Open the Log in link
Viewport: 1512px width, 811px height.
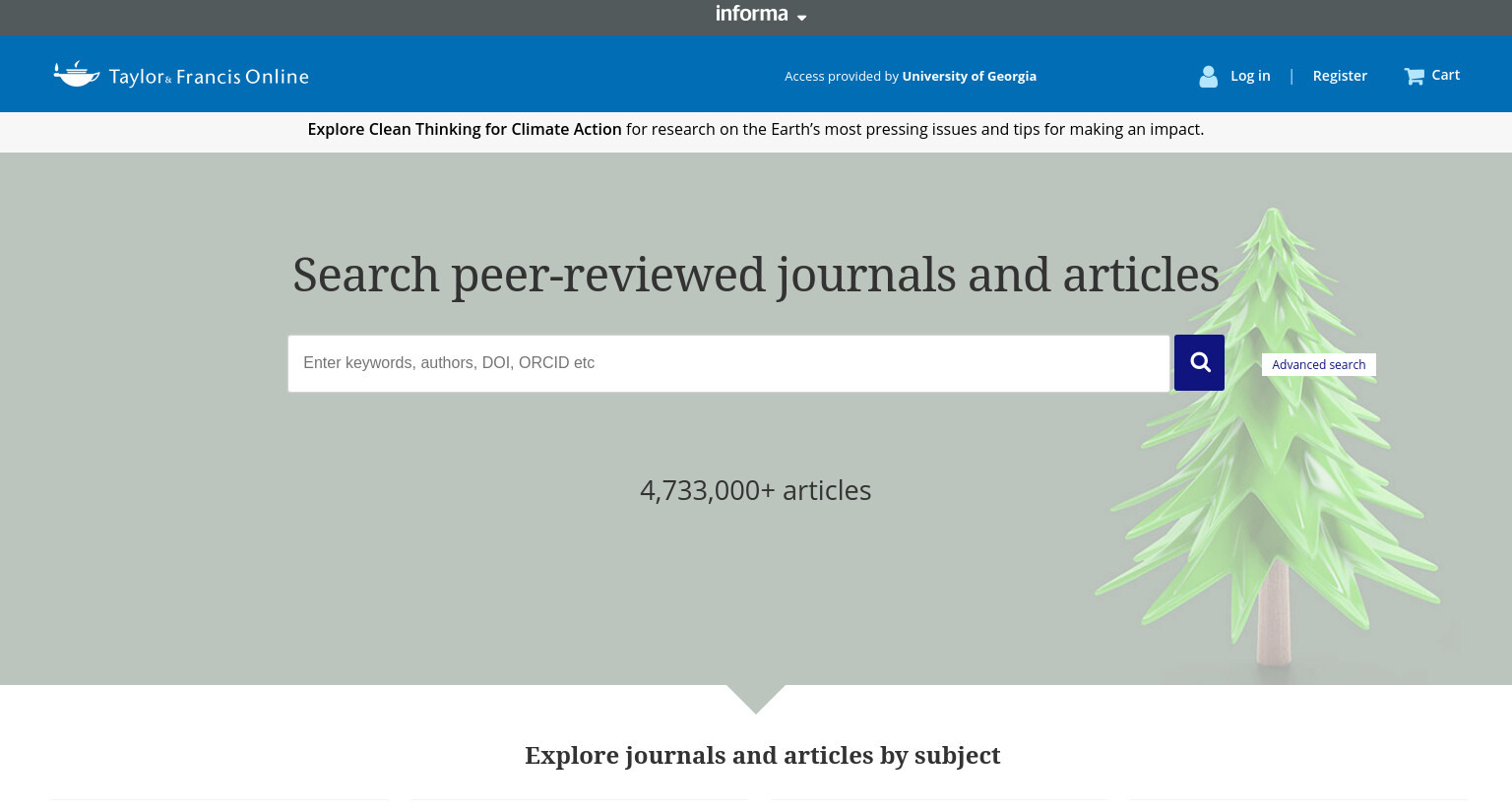pos(1250,76)
